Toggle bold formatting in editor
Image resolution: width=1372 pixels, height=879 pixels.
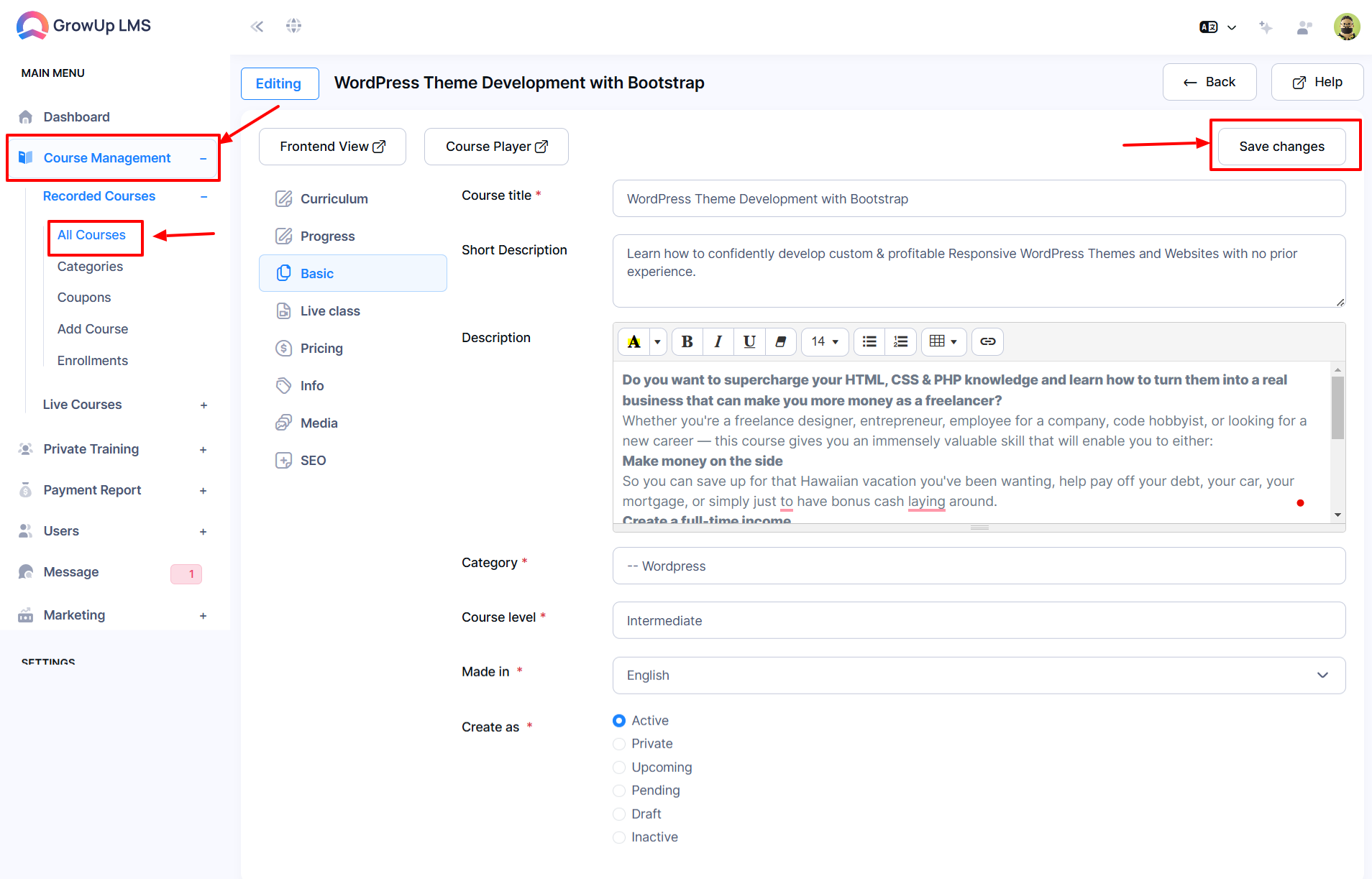[687, 341]
